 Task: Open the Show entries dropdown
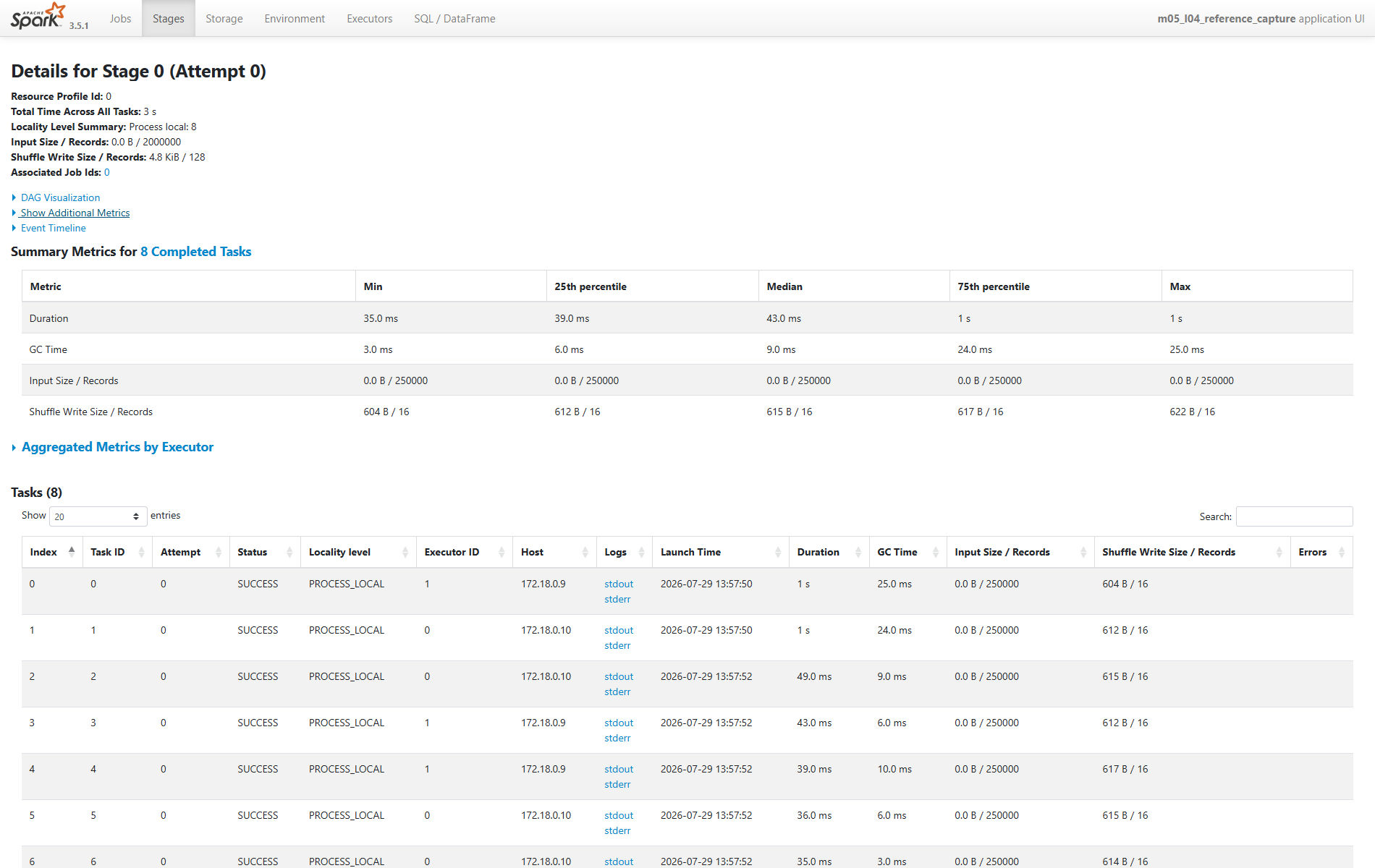pos(98,516)
